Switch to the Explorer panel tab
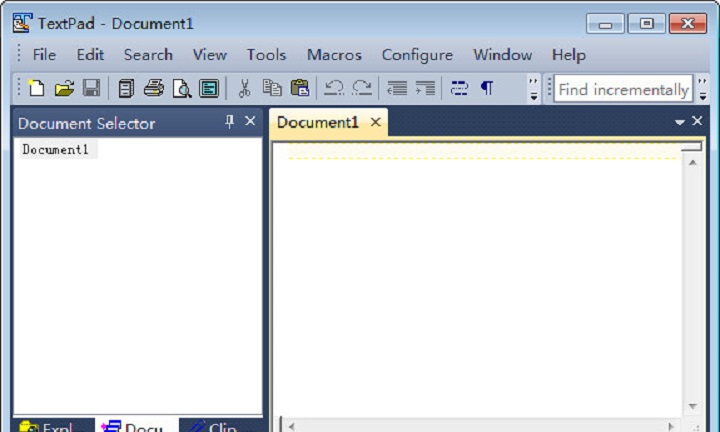Viewport: 720px width, 432px height. (x=53, y=425)
